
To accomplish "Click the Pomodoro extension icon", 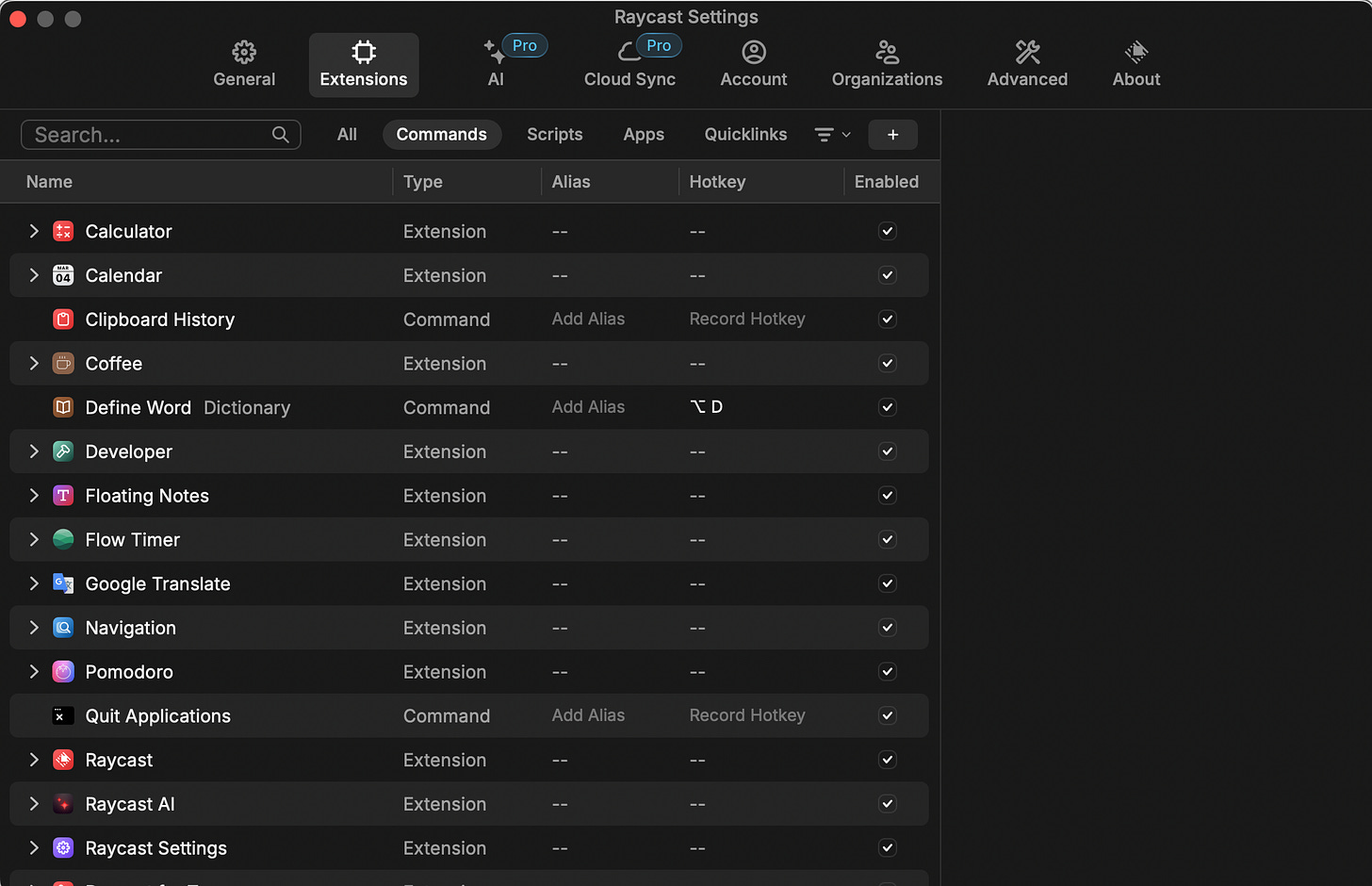I will 63,671.
